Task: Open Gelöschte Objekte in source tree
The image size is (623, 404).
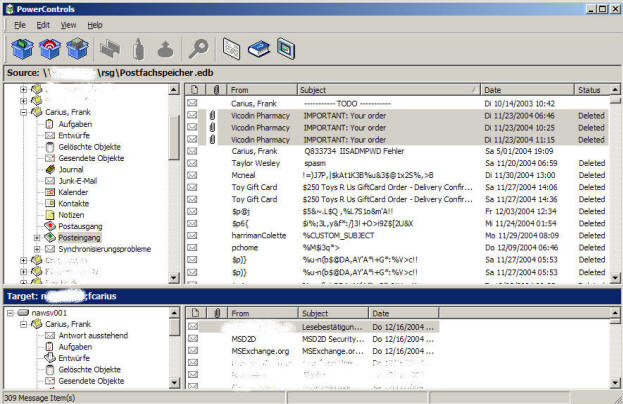Action: (89, 147)
